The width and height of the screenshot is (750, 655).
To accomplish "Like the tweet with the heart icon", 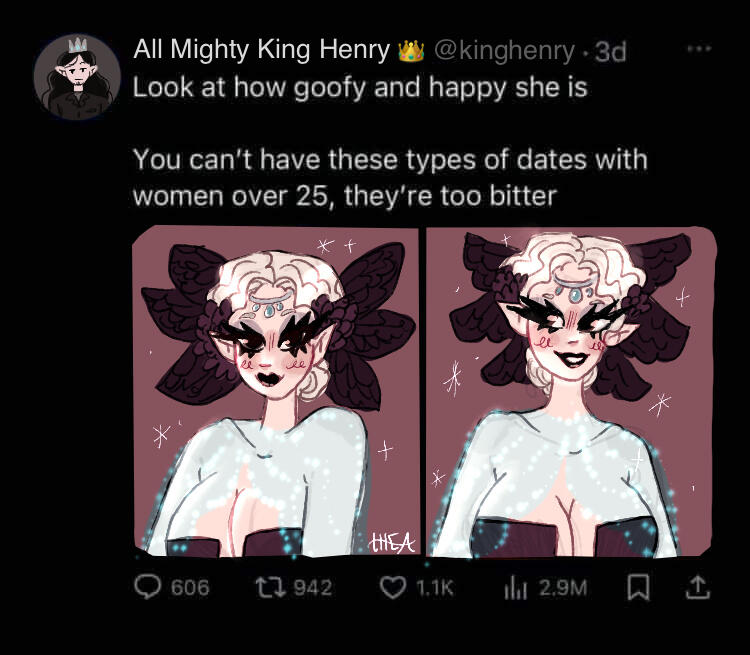I will point(391,588).
